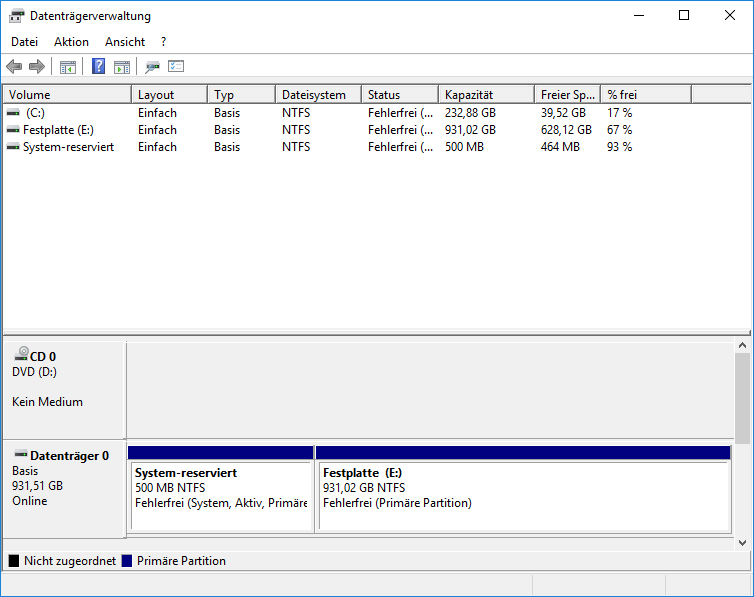The image size is (754, 597).
Task: Click the Back arrow toolbar icon
Action: [x=14, y=66]
